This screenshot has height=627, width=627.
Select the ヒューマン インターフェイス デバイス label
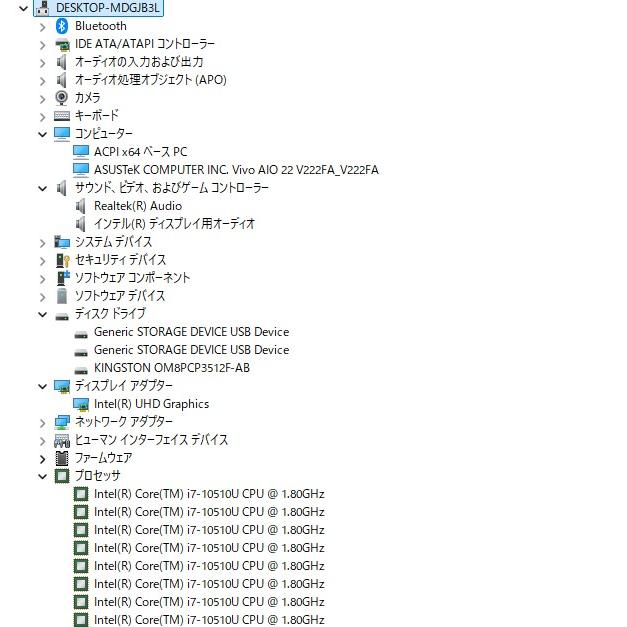point(152,440)
